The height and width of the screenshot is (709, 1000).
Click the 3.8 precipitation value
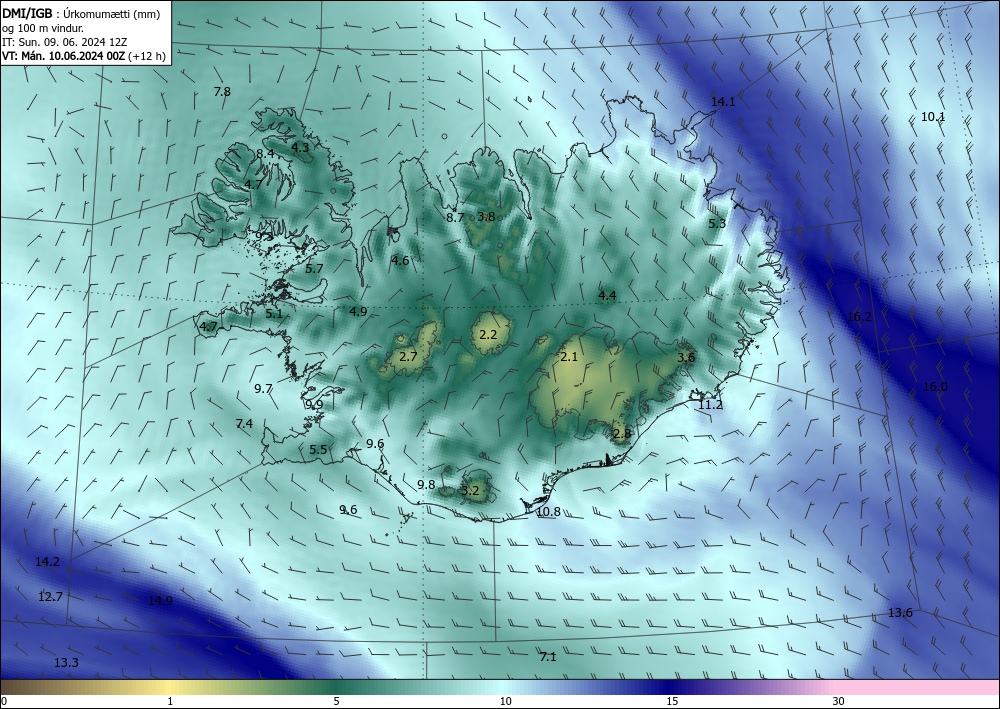(487, 217)
